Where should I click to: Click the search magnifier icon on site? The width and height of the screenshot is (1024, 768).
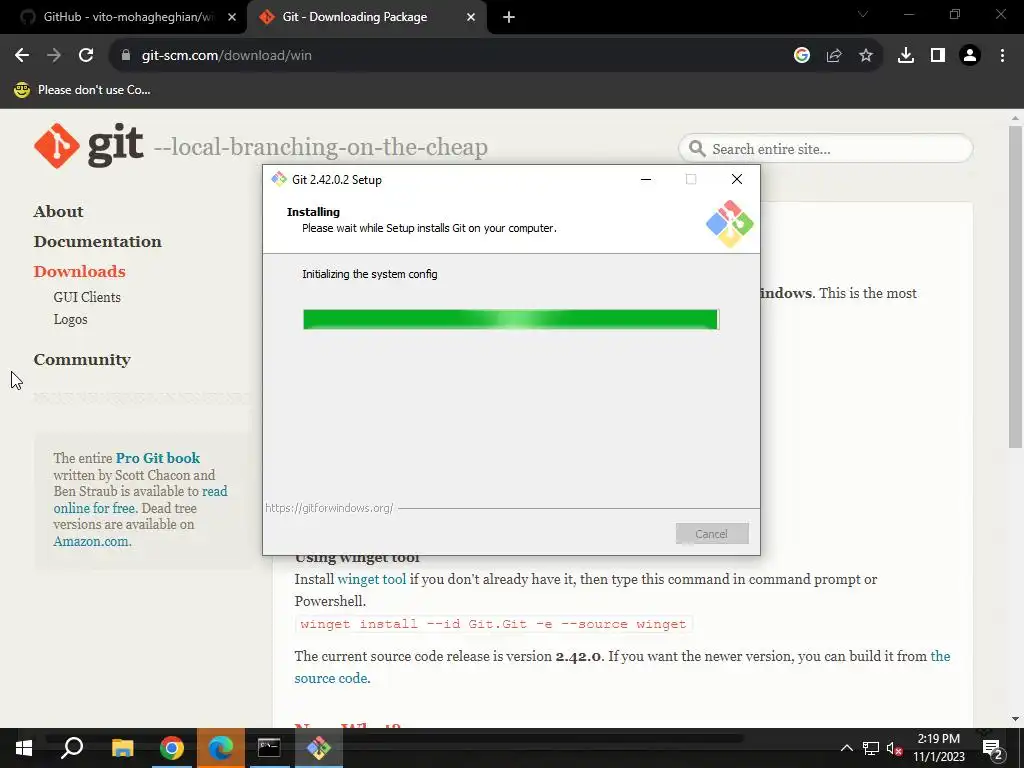point(697,149)
